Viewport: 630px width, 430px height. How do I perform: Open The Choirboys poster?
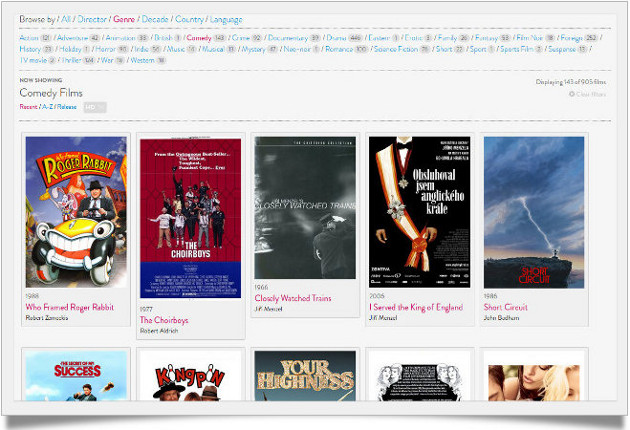(x=190, y=218)
